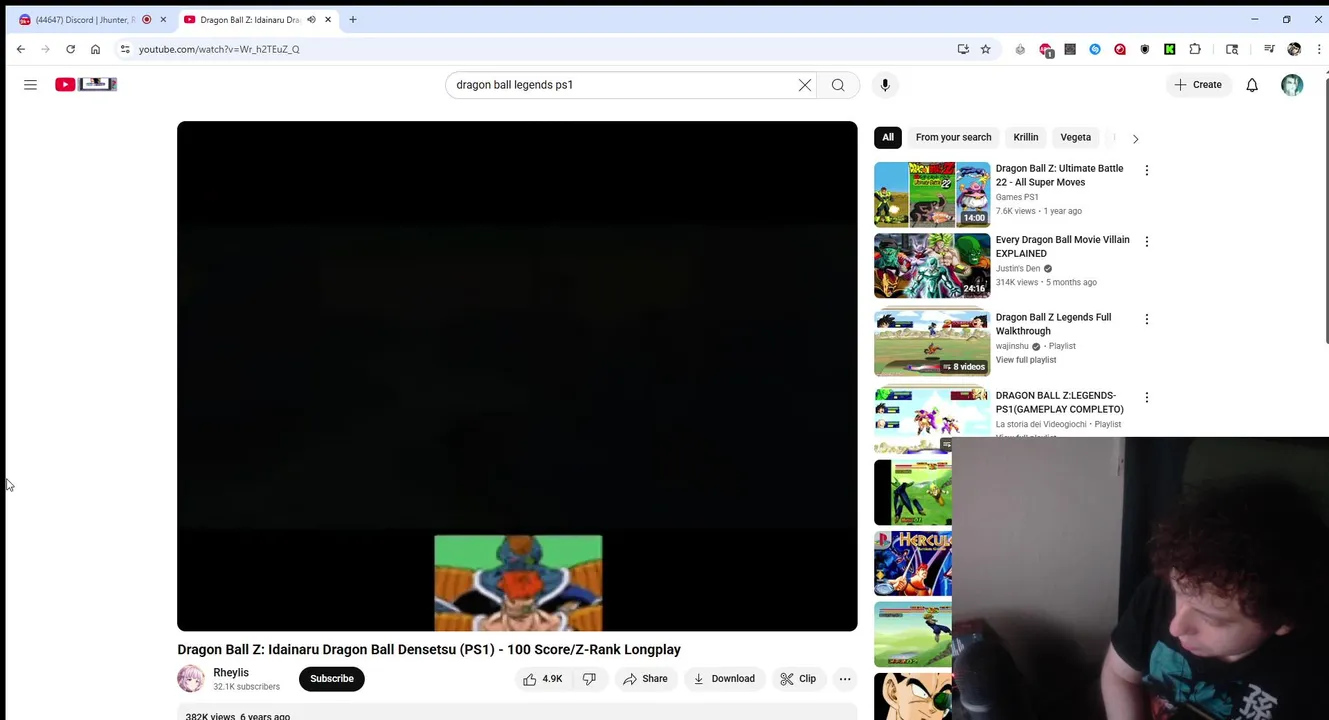Start voice search with the microphone
1329x720 pixels.
[885, 85]
